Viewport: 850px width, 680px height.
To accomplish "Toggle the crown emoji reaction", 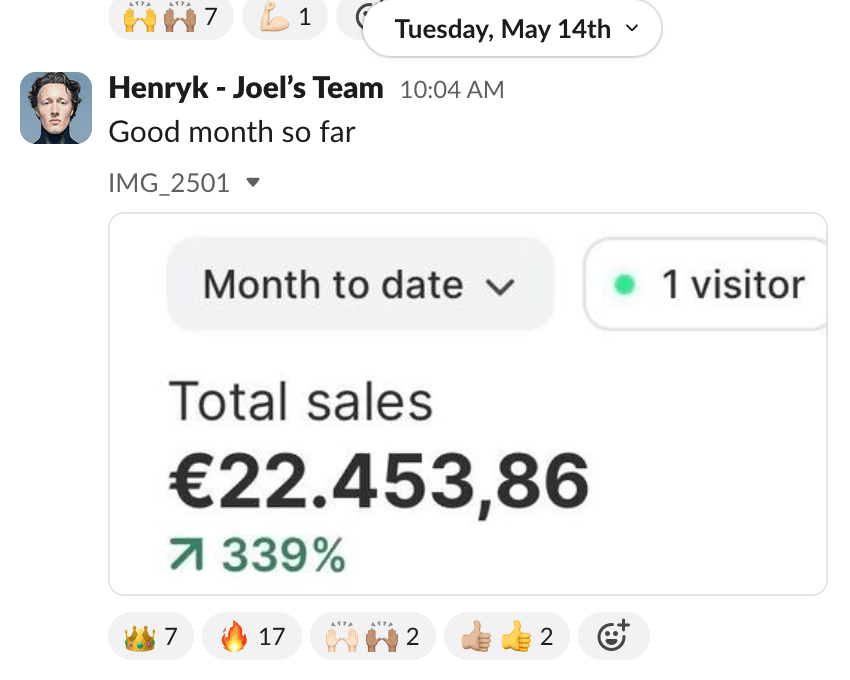I will point(151,636).
